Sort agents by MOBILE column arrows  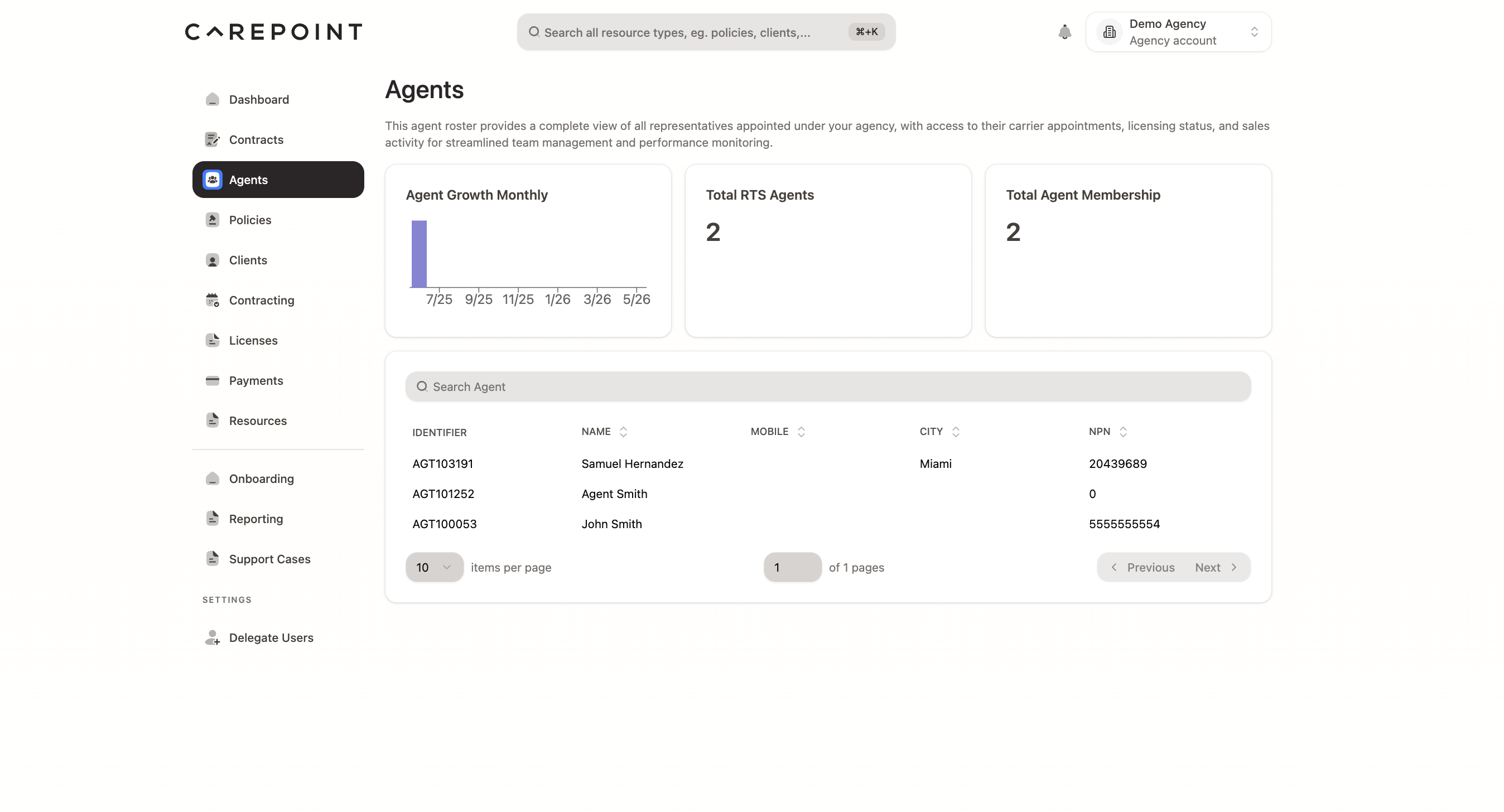coord(801,432)
